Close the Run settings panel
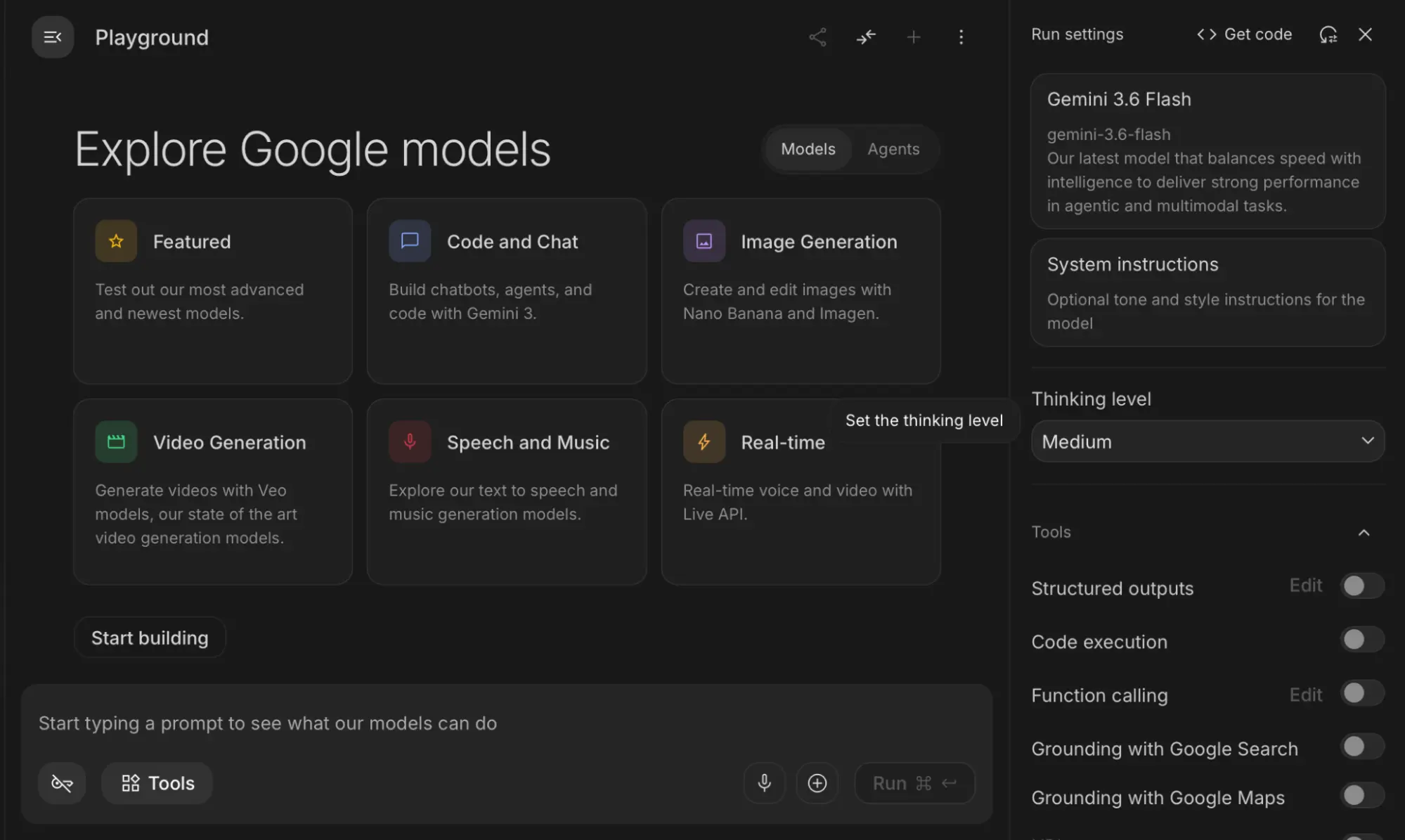The width and height of the screenshot is (1405, 840). pyautogui.click(x=1365, y=34)
